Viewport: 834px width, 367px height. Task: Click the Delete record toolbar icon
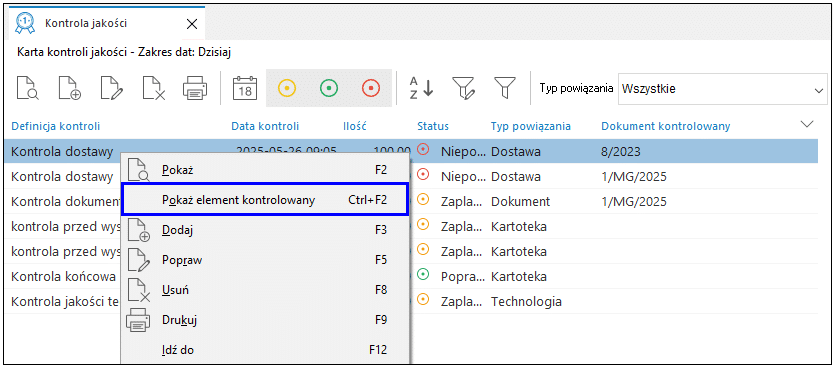[x=154, y=89]
